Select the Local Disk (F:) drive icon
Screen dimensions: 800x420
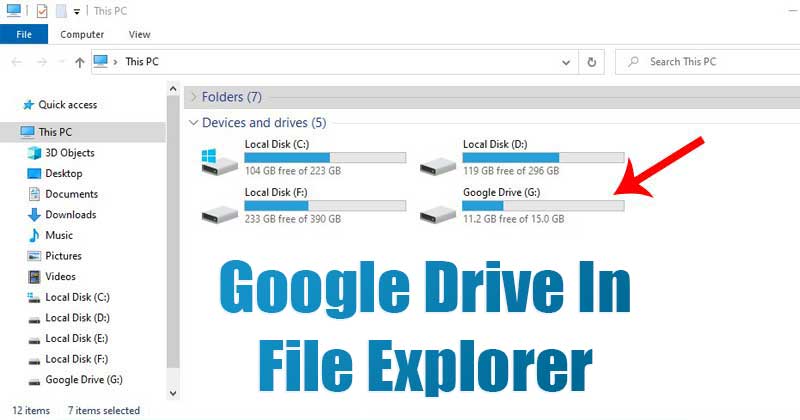(x=219, y=214)
